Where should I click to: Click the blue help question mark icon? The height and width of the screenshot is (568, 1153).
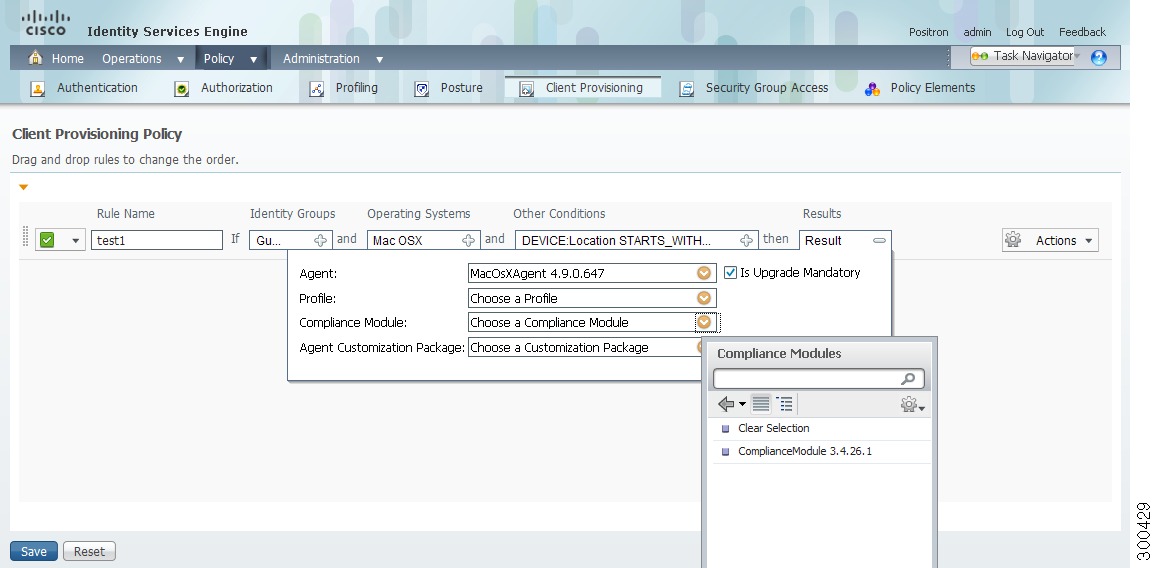coord(1099,57)
